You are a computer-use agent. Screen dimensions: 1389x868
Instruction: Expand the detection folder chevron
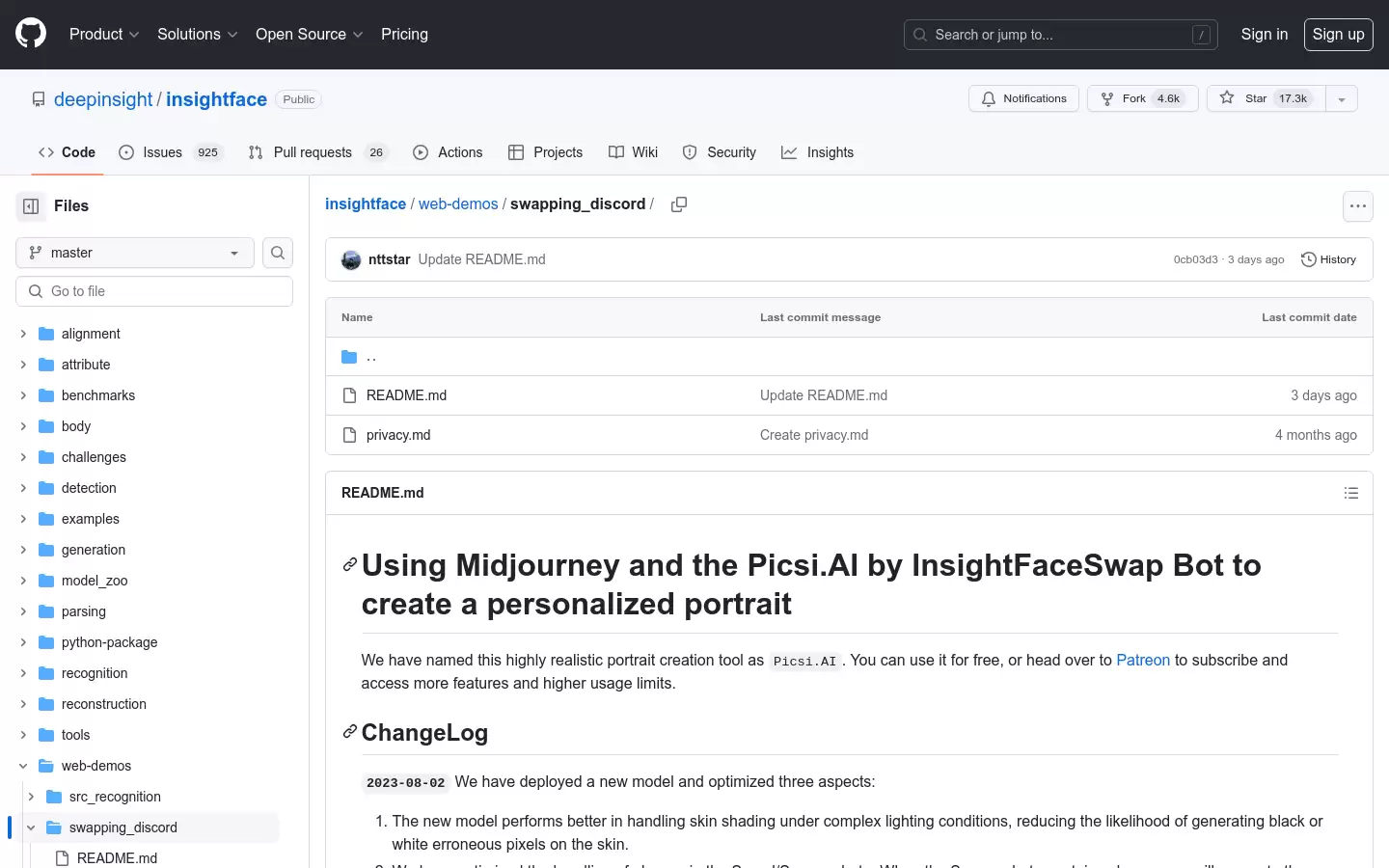pos(23,488)
